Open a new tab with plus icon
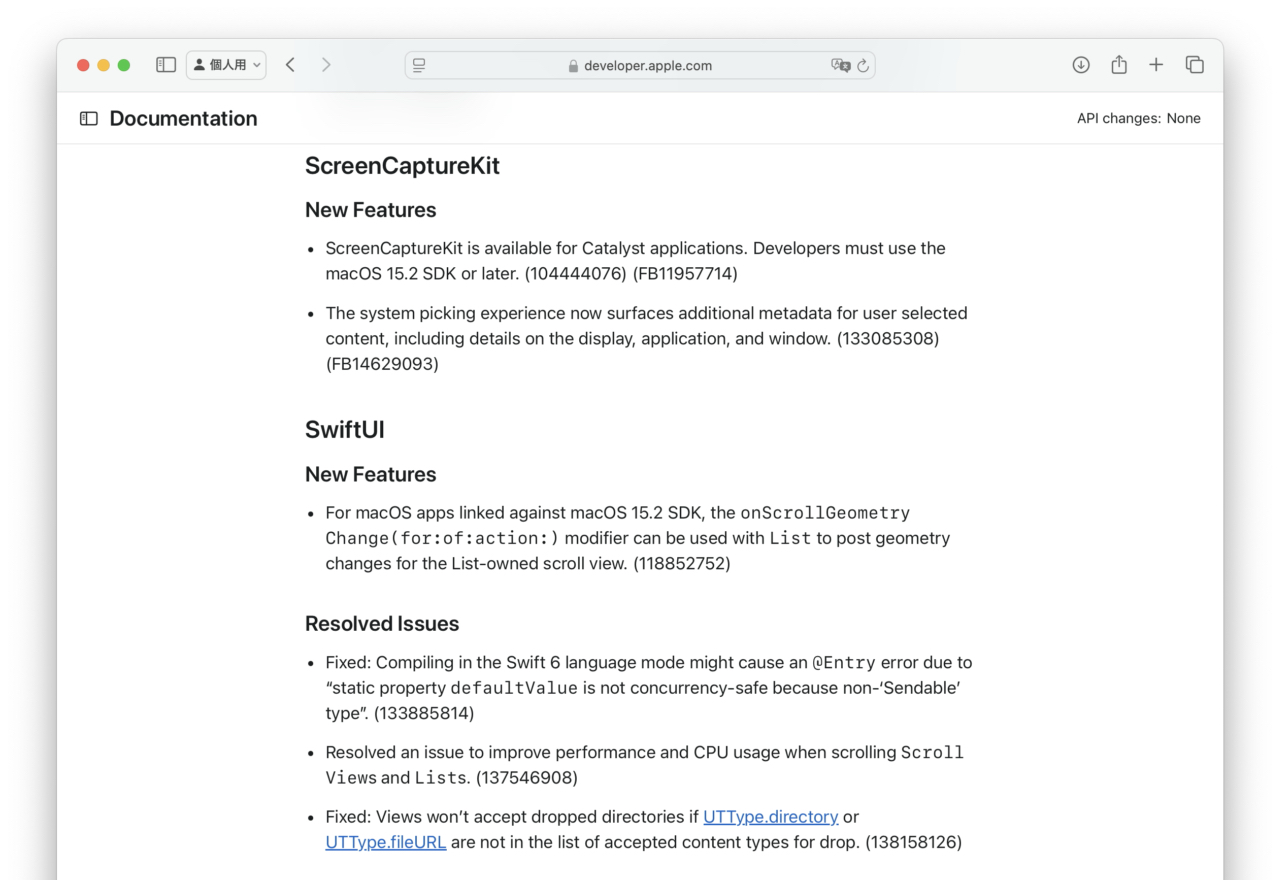Screen dimensions: 1280x880 (1156, 65)
